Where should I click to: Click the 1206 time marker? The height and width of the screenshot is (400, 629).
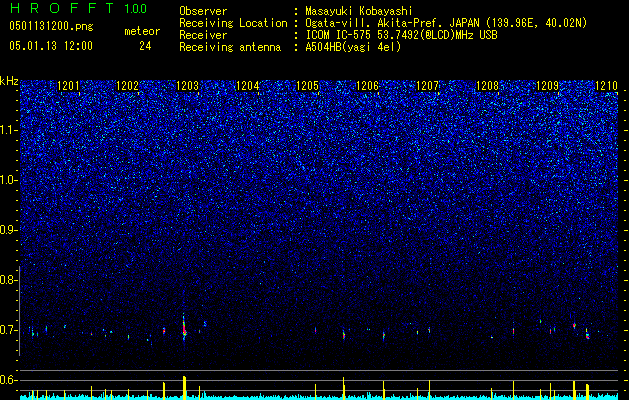click(x=367, y=86)
